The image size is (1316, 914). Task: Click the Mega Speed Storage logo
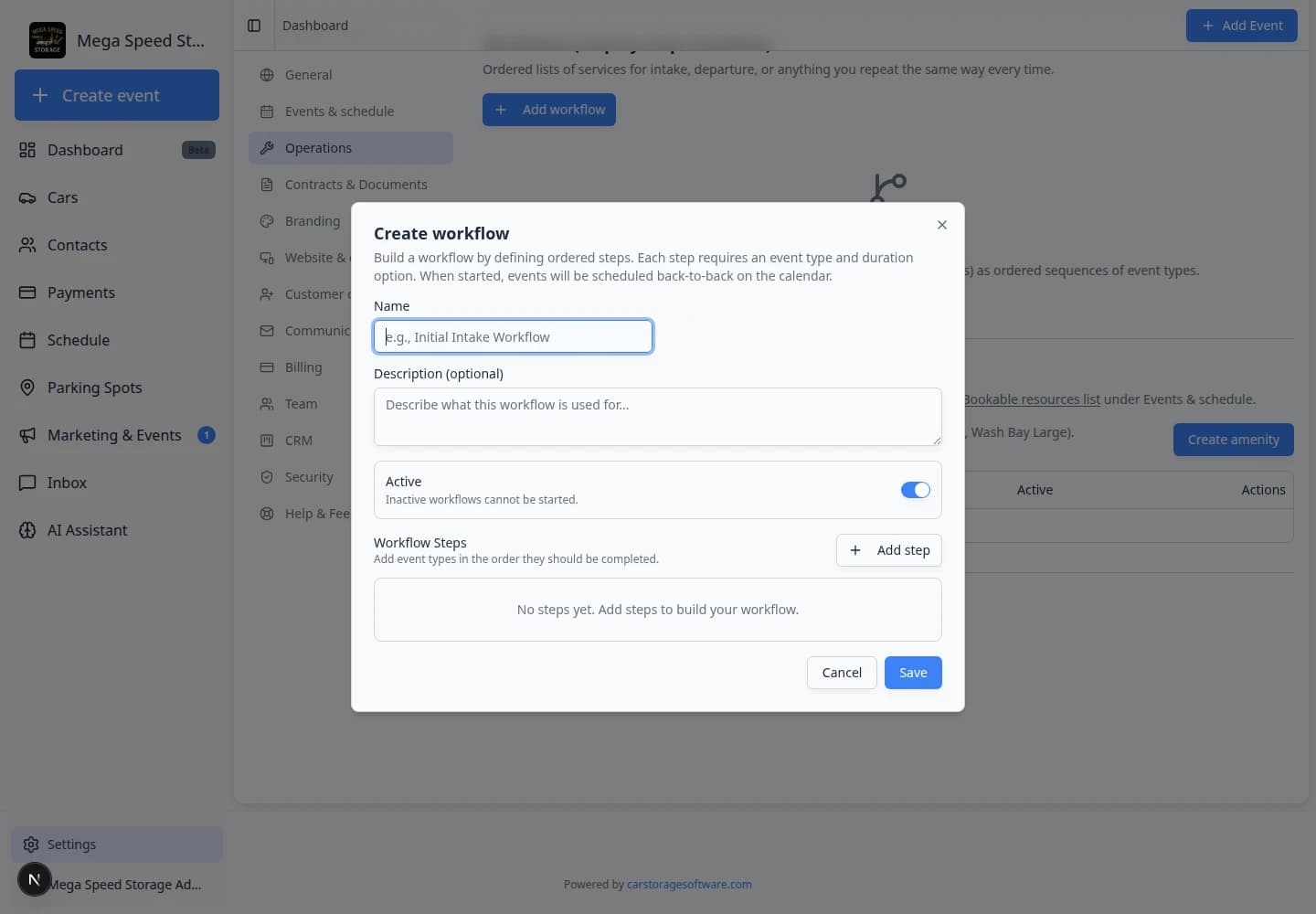[48, 40]
